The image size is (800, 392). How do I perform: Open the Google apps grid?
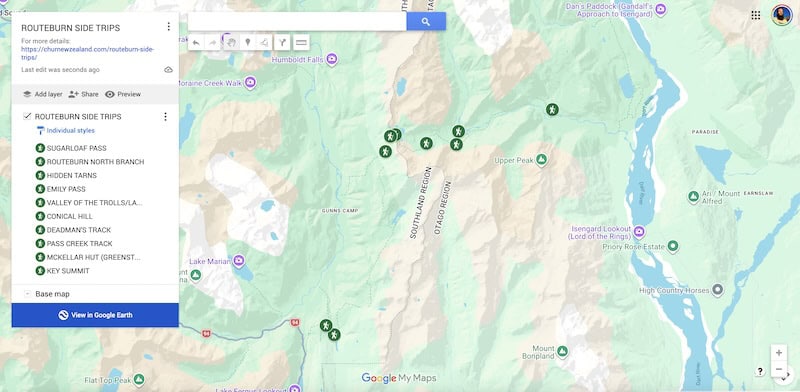[x=756, y=15]
